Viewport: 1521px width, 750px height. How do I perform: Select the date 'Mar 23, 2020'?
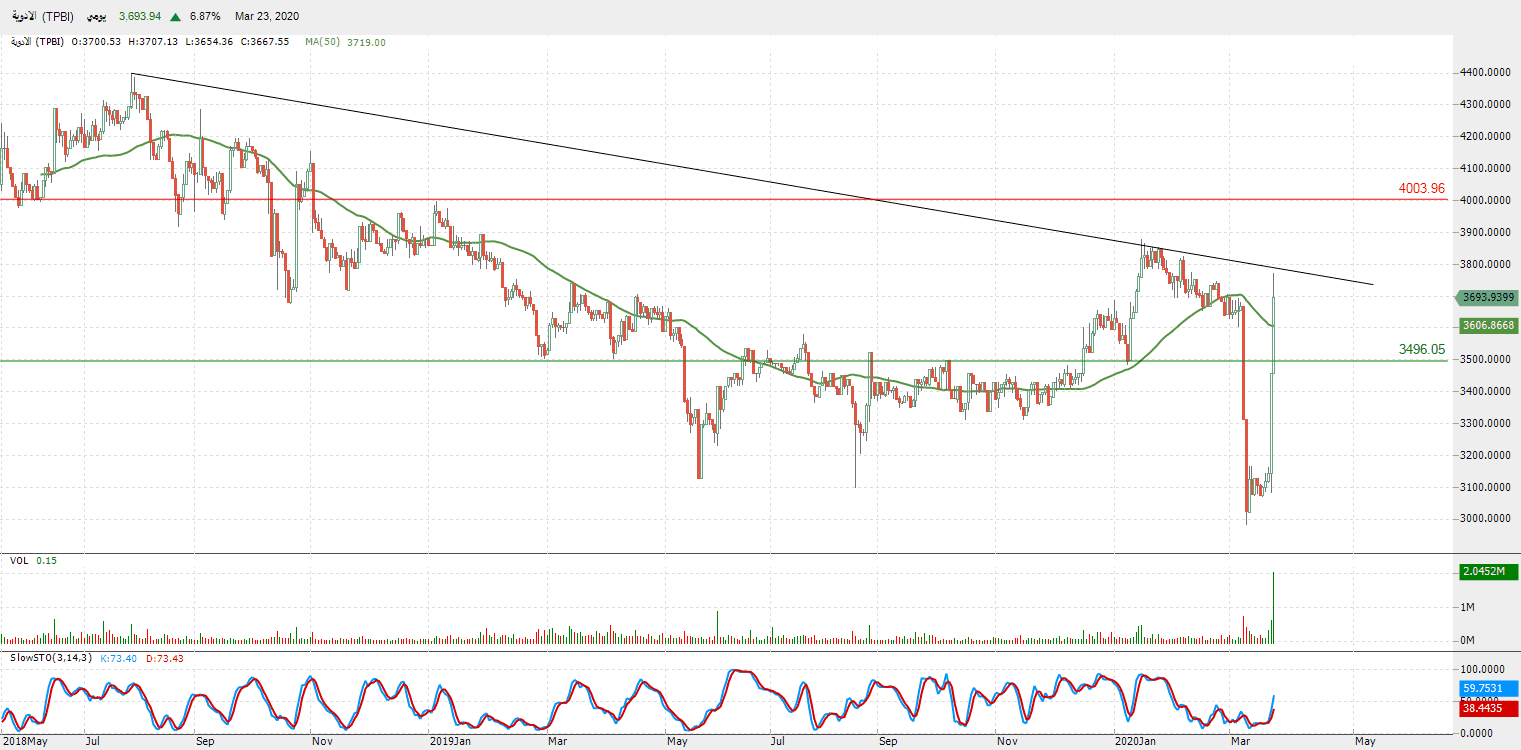coord(267,17)
